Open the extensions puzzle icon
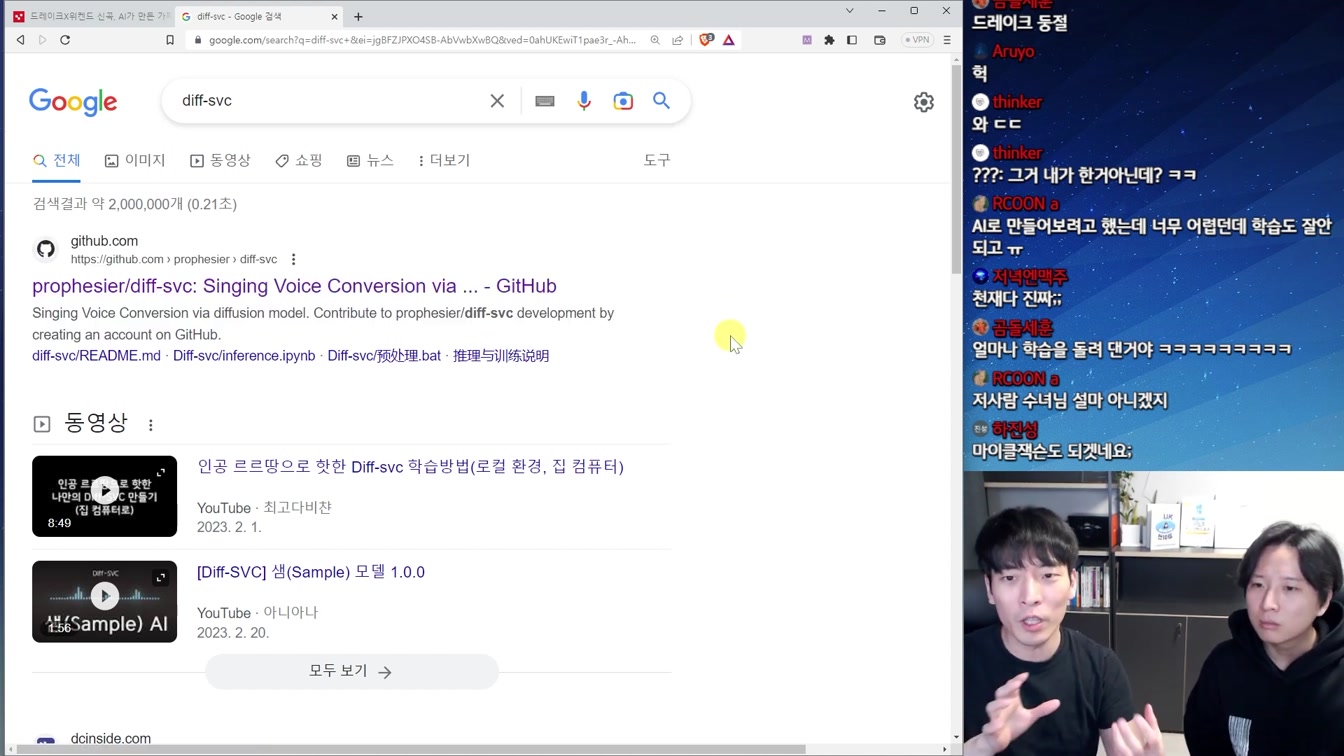Image resolution: width=1344 pixels, height=756 pixels. pyautogui.click(x=829, y=40)
